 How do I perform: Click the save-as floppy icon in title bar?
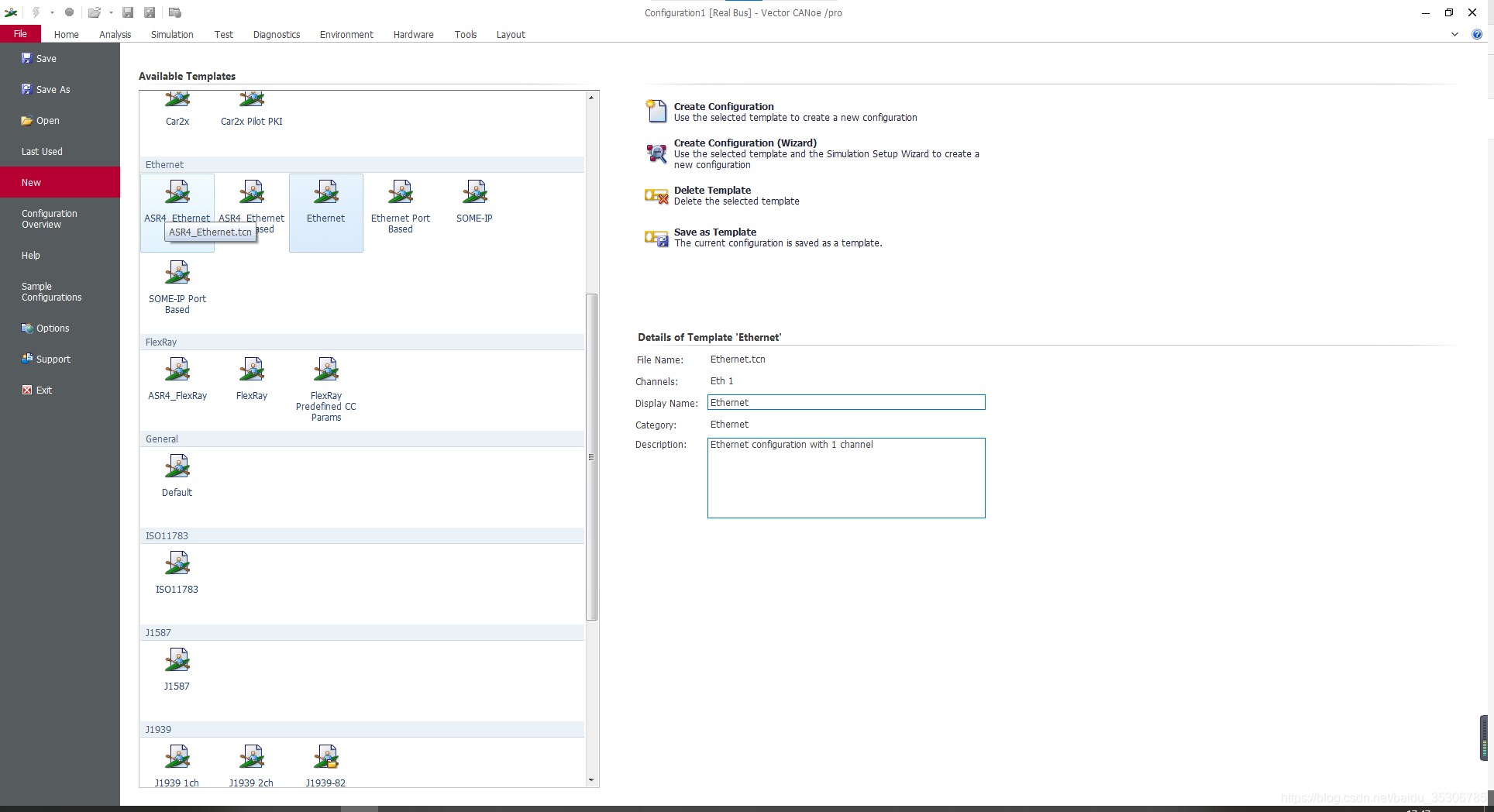(x=150, y=12)
